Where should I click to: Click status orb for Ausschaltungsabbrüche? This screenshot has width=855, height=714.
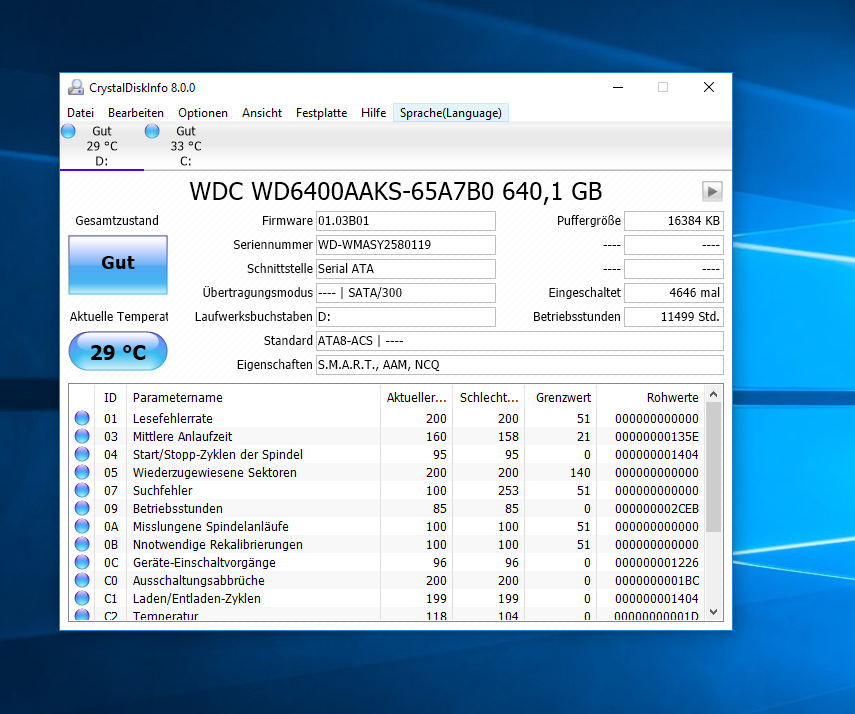click(x=82, y=580)
